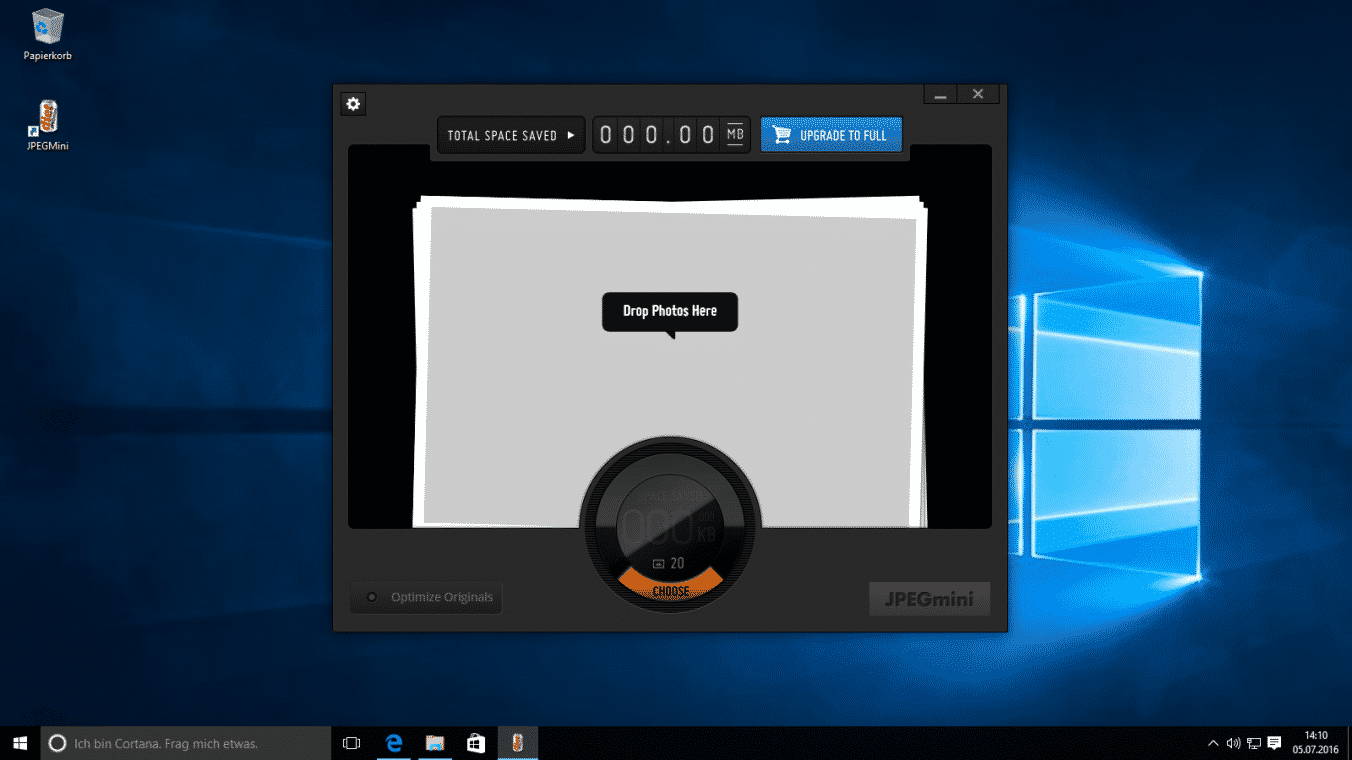Open Task View in taskbar
Viewport: 1352px width, 760px height.
(351, 743)
